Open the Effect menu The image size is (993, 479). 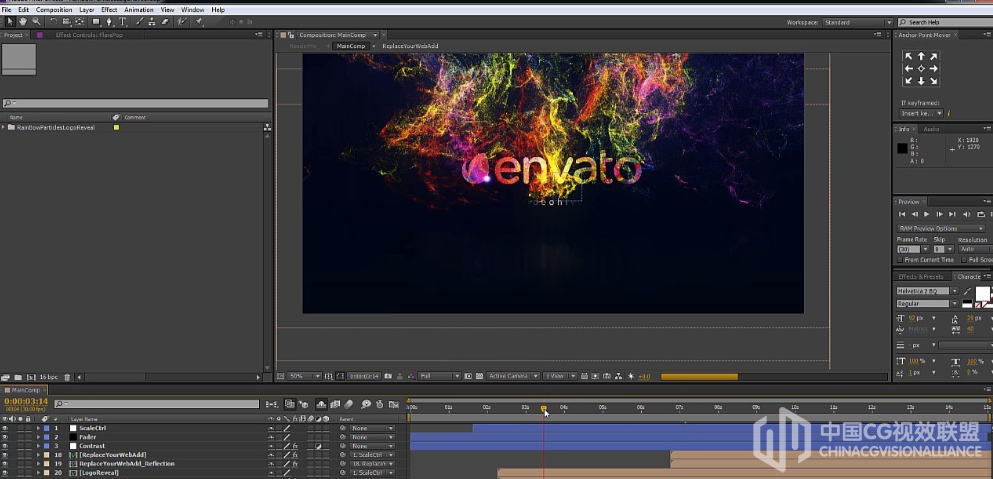point(109,10)
